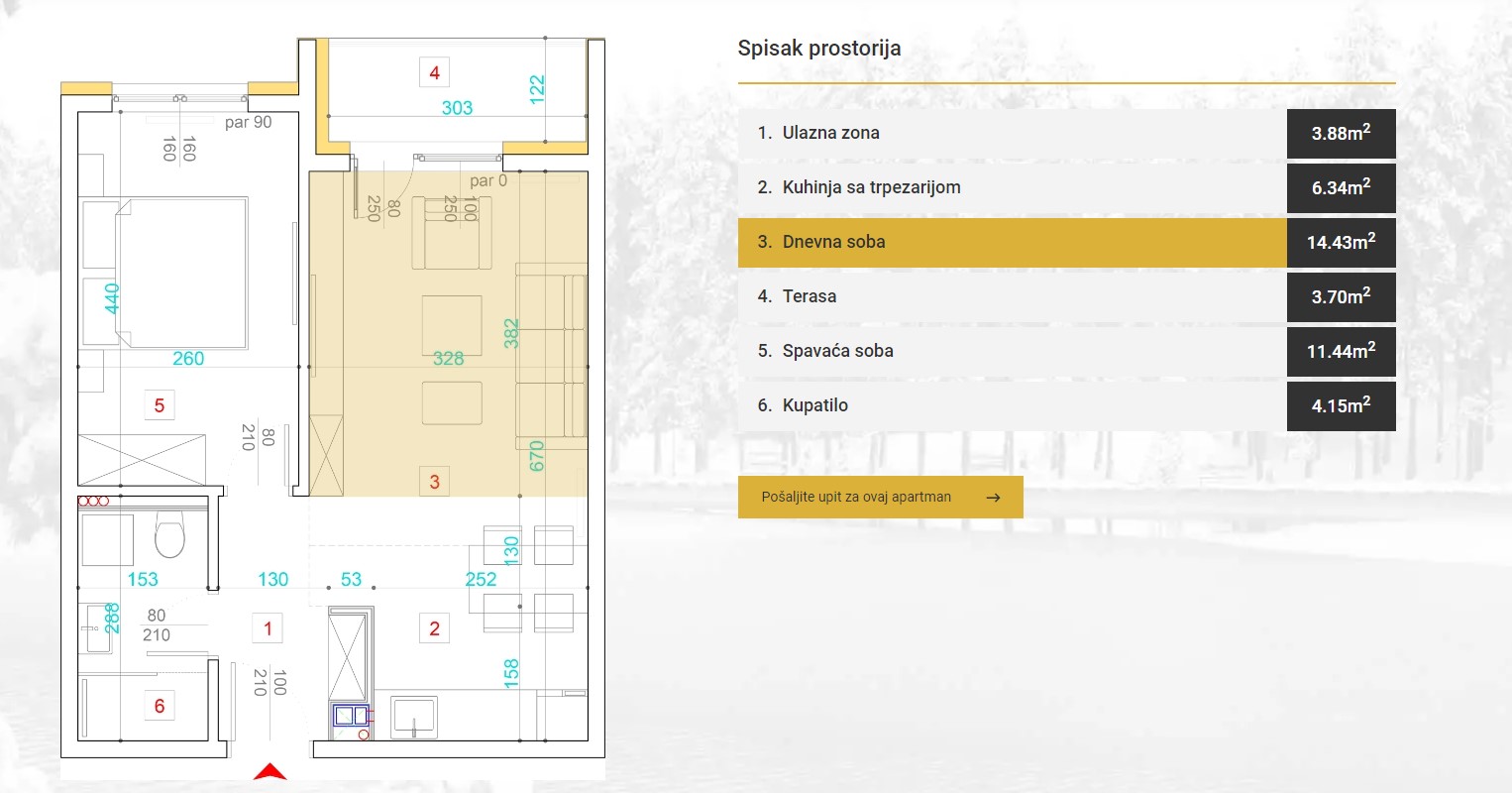
Task: Click the 440 bedroom length dimension
Action: (112, 298)
